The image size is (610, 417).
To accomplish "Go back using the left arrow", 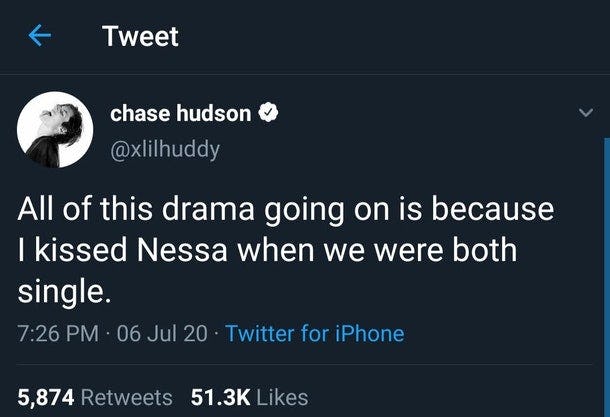I will coord(37,37).
